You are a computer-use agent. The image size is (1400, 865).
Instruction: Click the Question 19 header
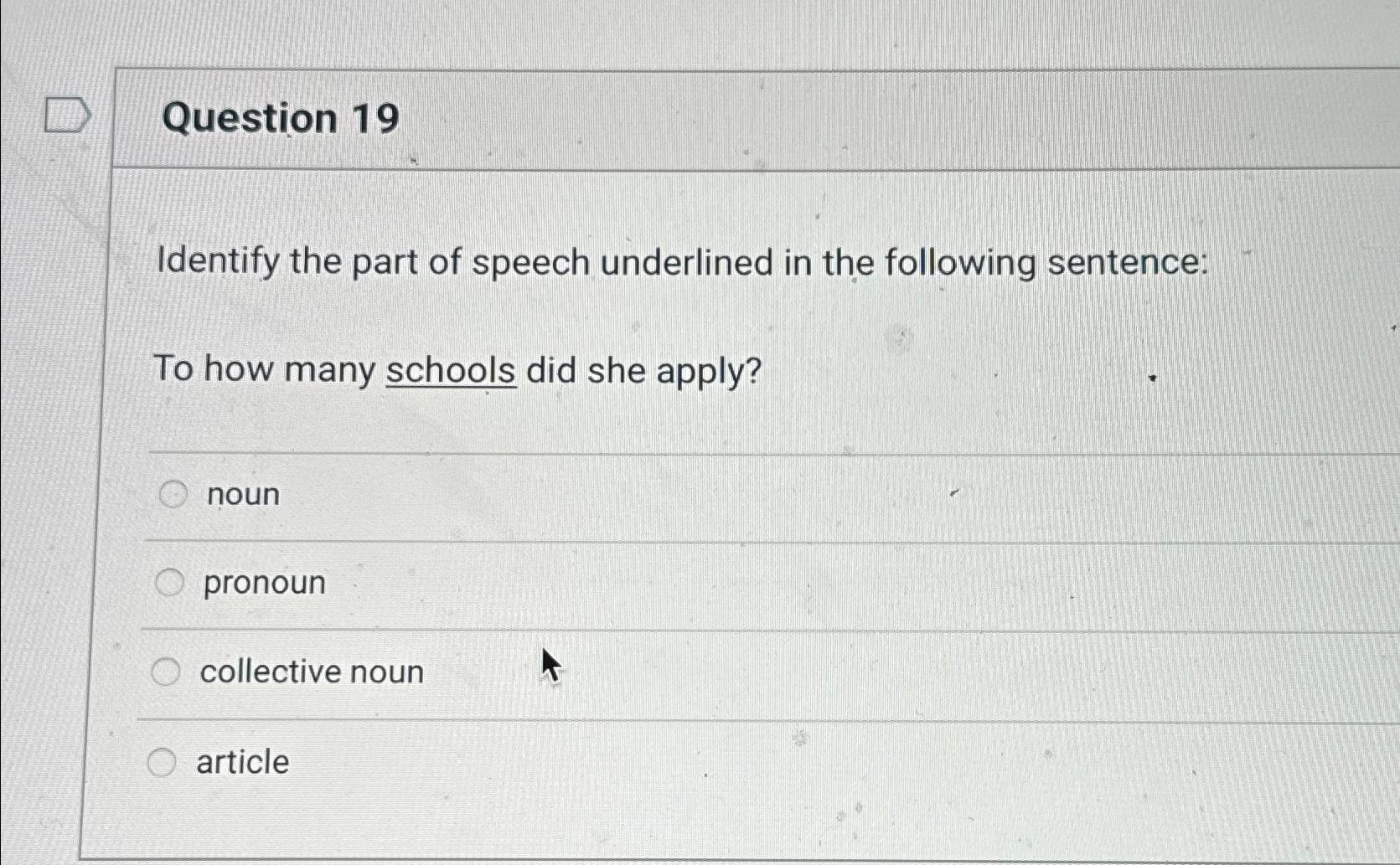(276, 119)
